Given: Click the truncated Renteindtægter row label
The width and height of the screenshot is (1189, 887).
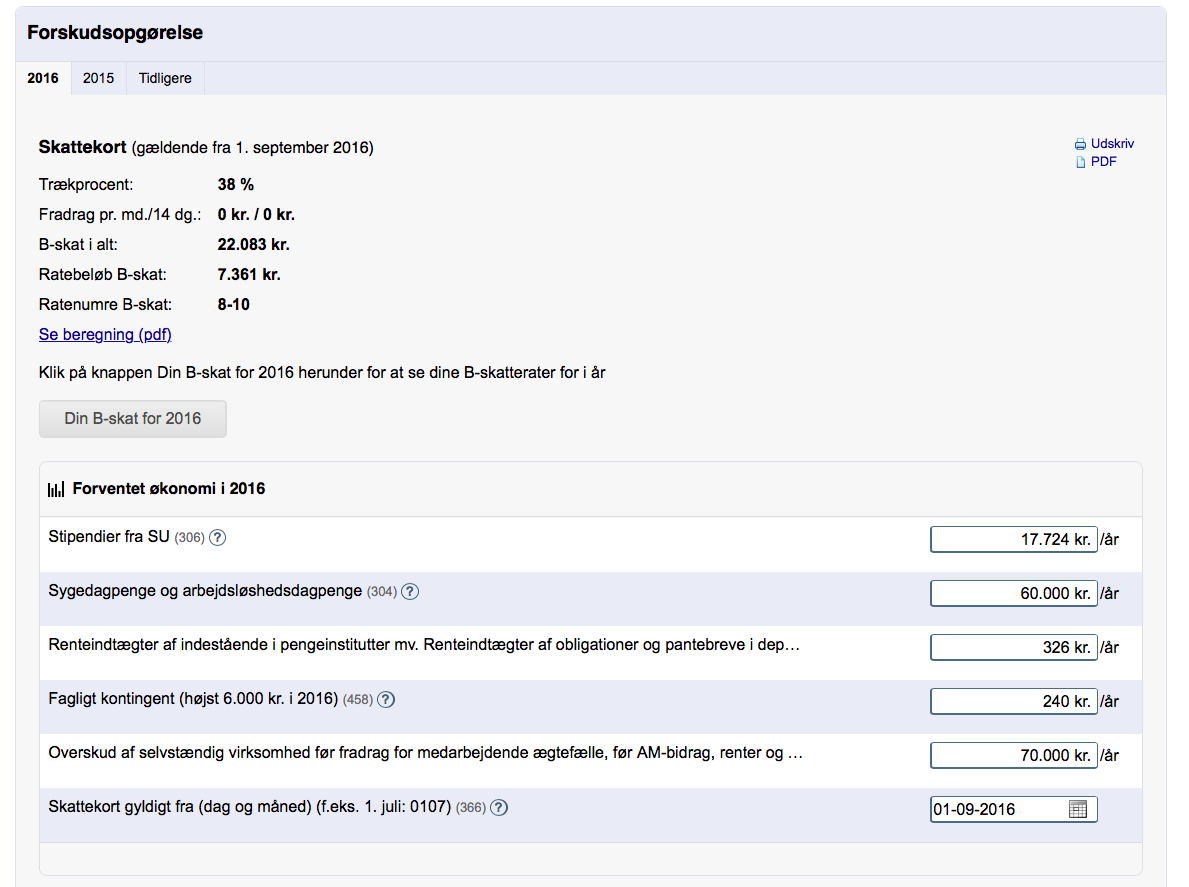Looking at the screenshot, I should coord(424,645).
